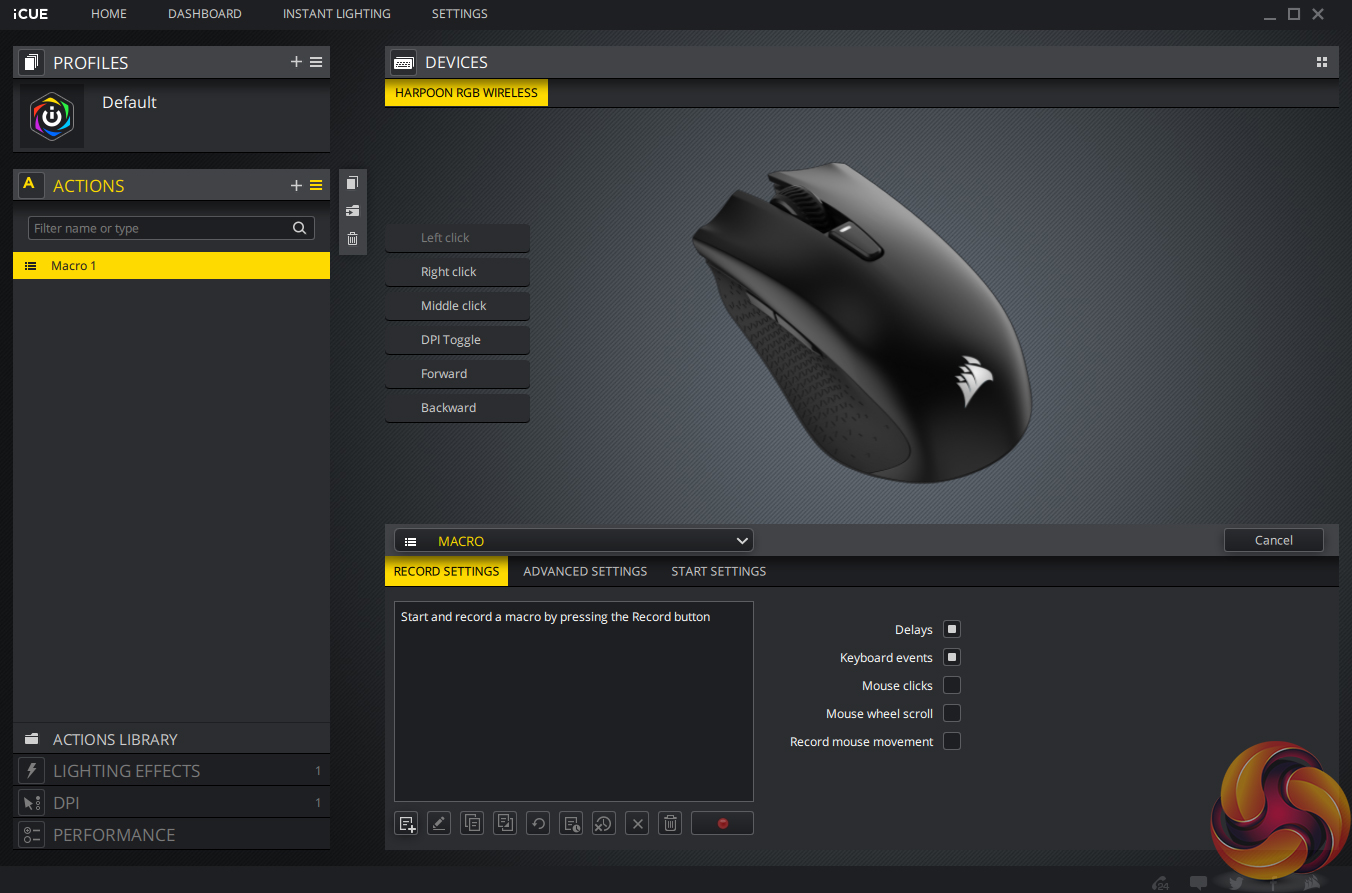Select the Right click mouse button
Image resolution: width=1352 pixels, height=893 pixels.
[x=457, y=272]
